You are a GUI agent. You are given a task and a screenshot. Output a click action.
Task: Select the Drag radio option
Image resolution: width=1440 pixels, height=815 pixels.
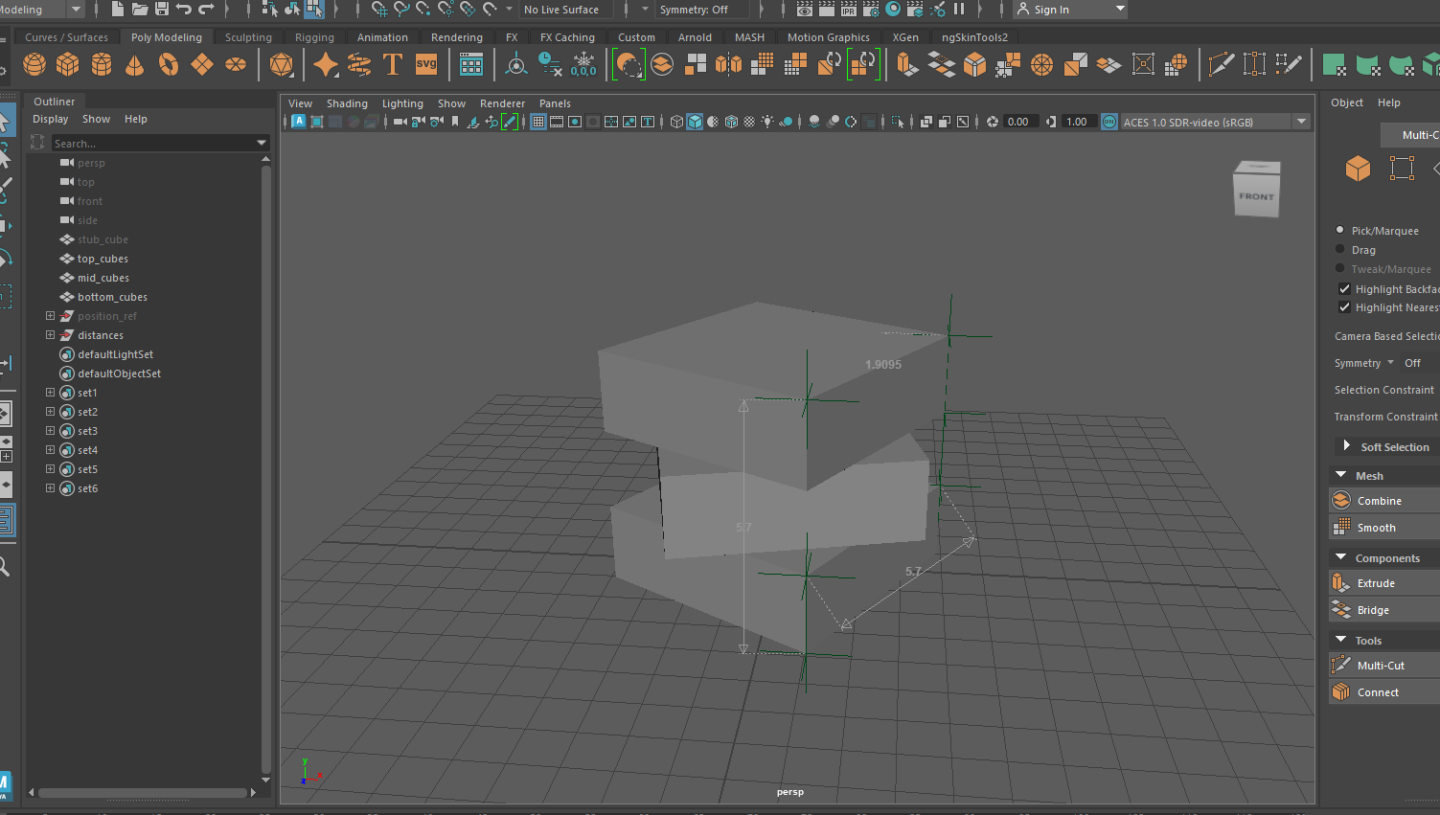1341,249
